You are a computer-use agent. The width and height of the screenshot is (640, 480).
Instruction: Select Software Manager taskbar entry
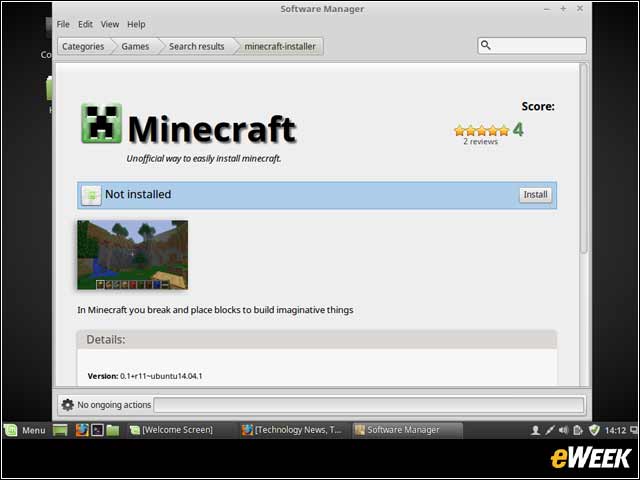coord(407,430)
